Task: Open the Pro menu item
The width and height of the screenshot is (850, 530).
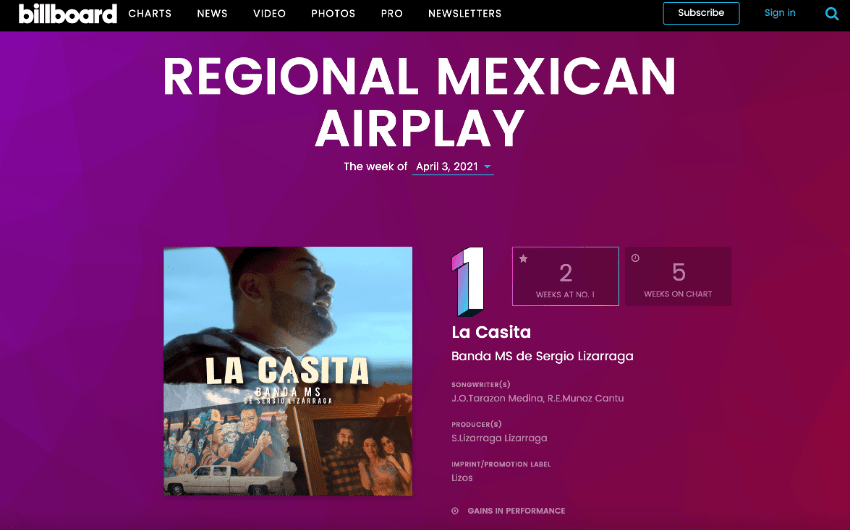Action: 391,14
